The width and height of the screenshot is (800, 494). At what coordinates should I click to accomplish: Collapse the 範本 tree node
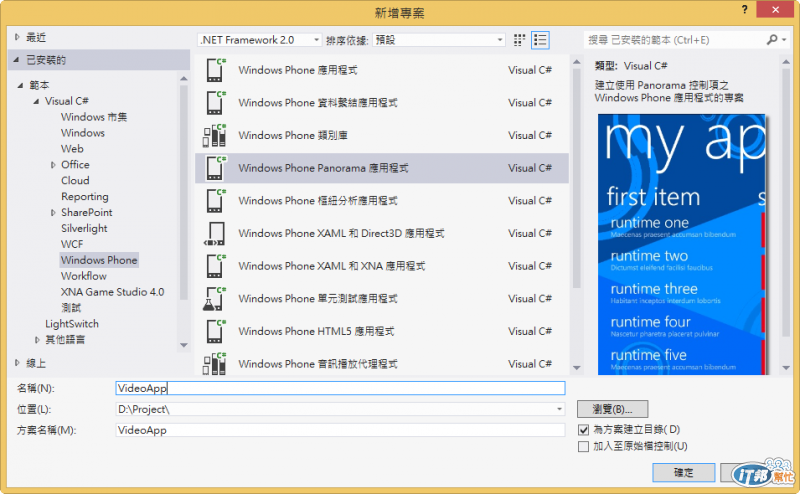pyautogui.click(x=20, y=85)
